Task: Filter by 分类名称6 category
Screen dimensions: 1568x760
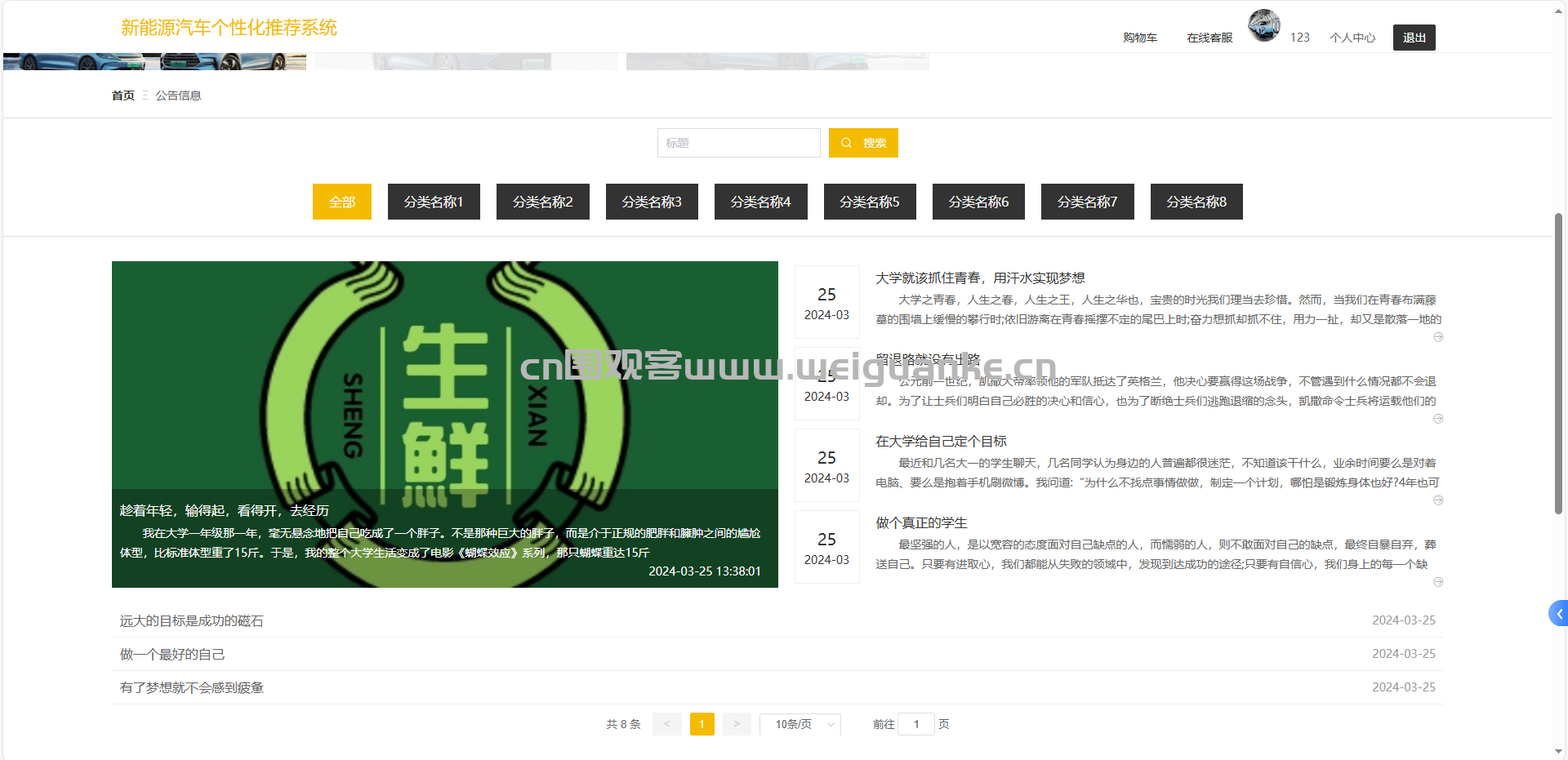Action: pyautogui.click(x=978, y=202)
